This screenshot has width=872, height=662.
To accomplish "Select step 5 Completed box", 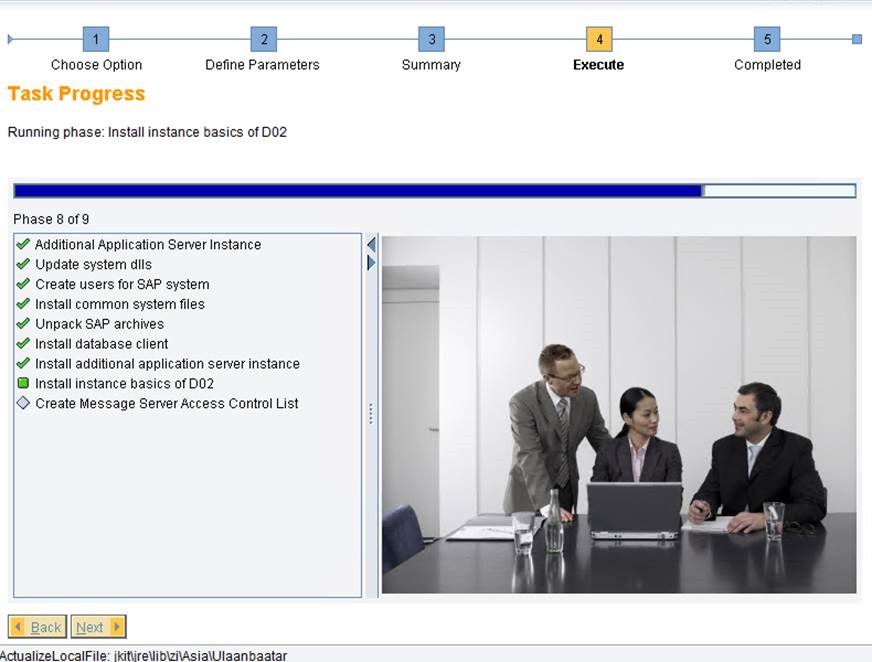I will pos(767,39).
